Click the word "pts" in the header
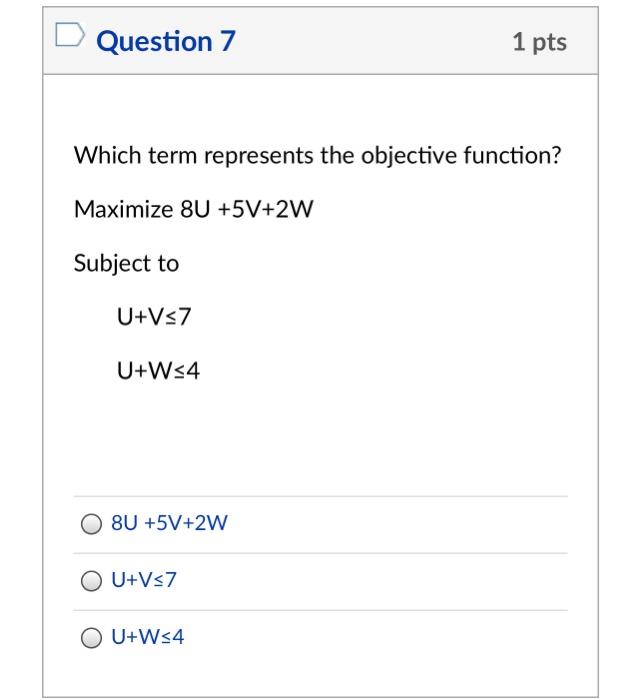 (549, 42)
